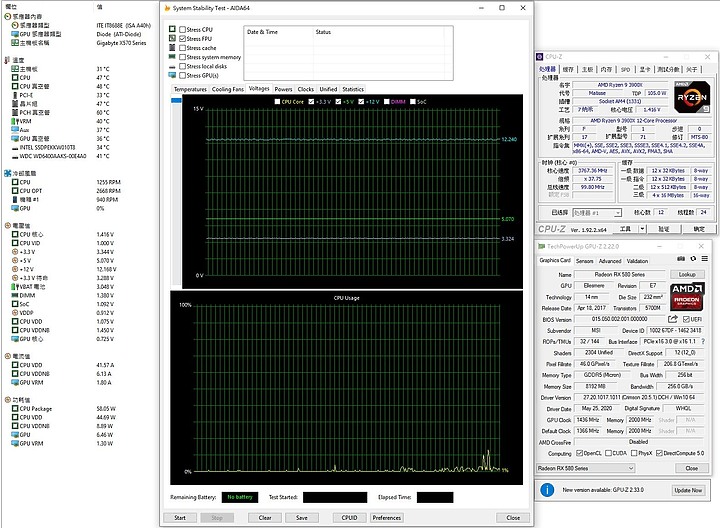Uncheck the Stress FPU checkbox

tap(182, 39)
